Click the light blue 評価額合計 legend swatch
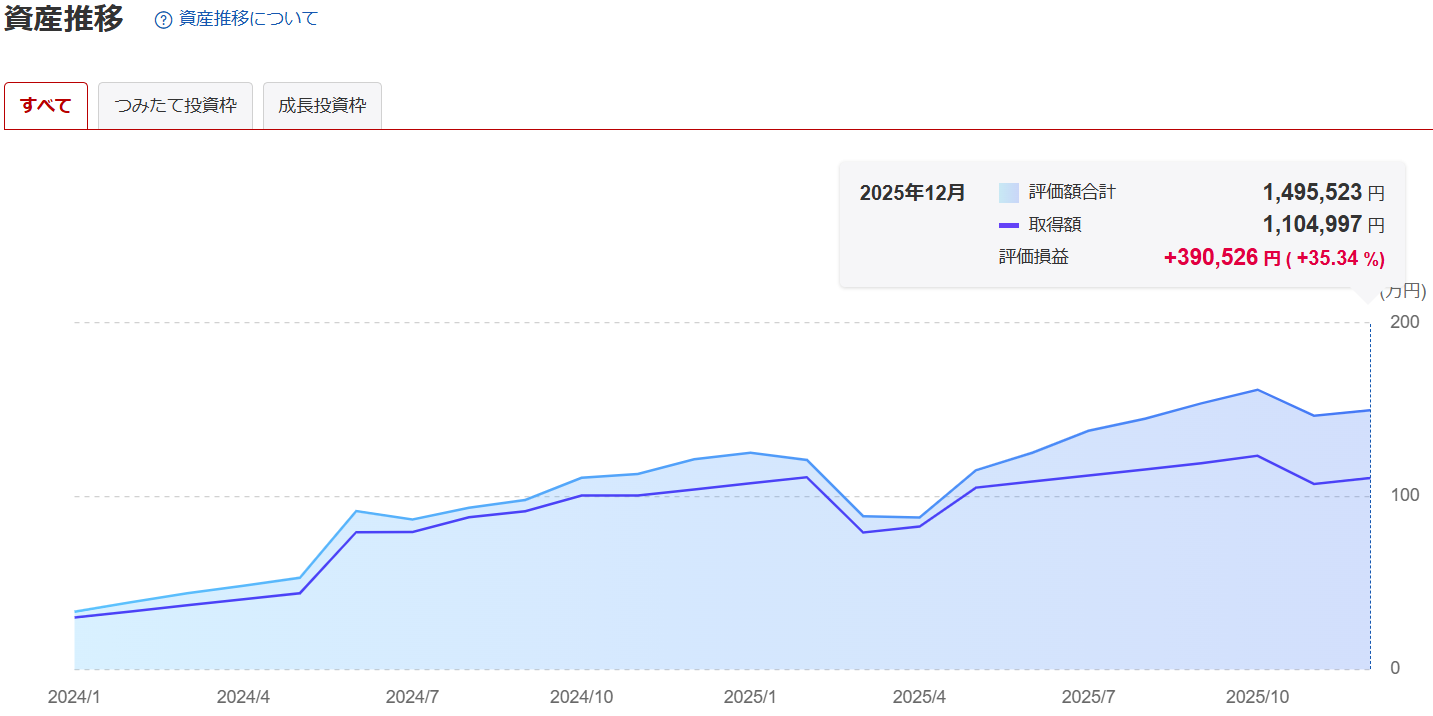Screen dimensions: 1433x716 click(x=1008, y=193)
